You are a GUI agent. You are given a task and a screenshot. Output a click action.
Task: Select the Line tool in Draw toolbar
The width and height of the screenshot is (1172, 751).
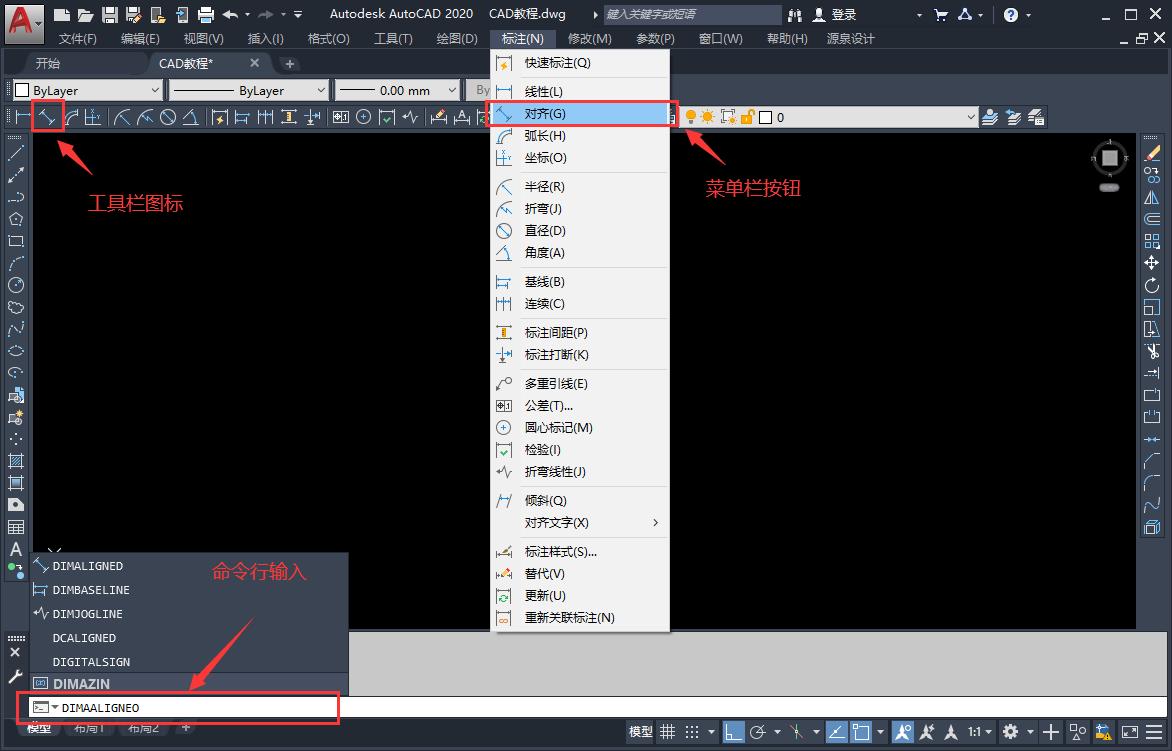(16, 153)
